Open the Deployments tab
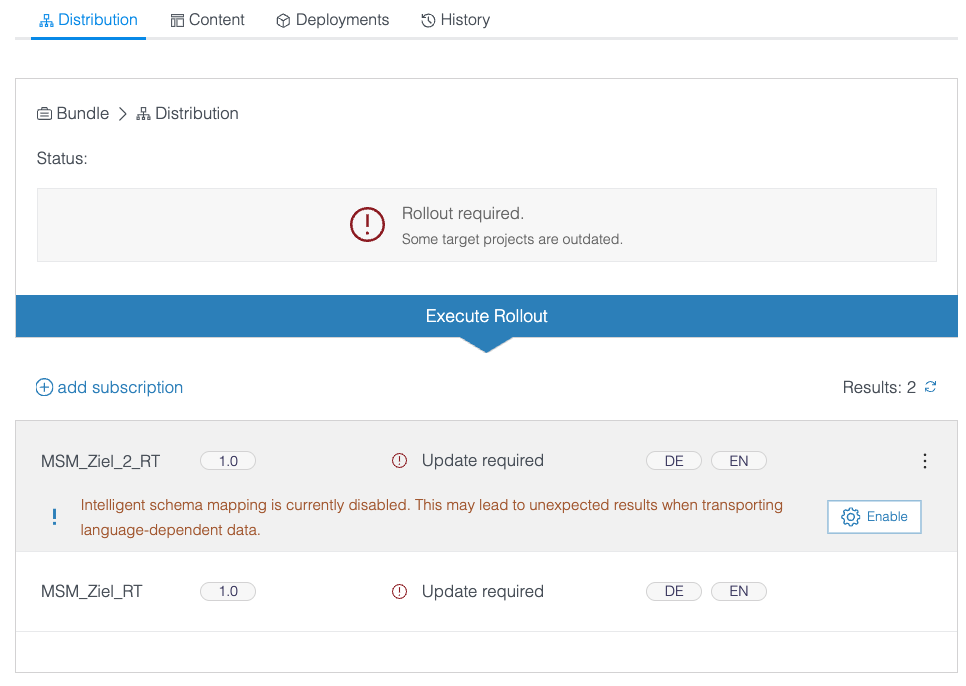Screen dimensions: 966x686 (332, 20)
